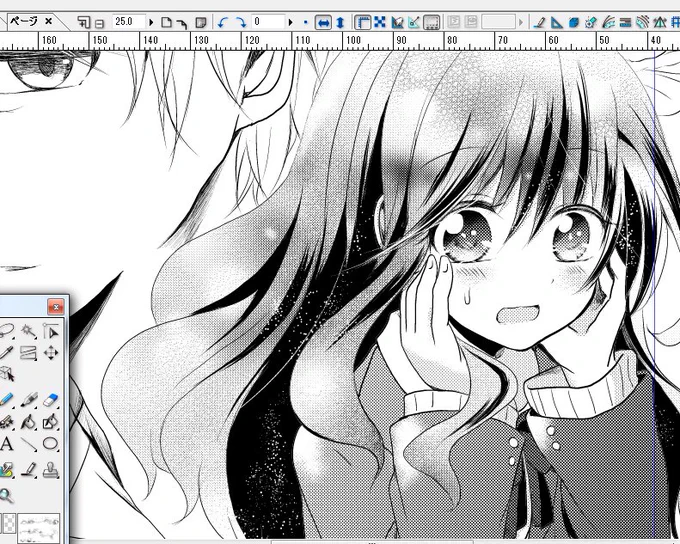The image size is (680, 544).
Task: Click the zoom in icon beside zoom field
Action: point(84,22)
